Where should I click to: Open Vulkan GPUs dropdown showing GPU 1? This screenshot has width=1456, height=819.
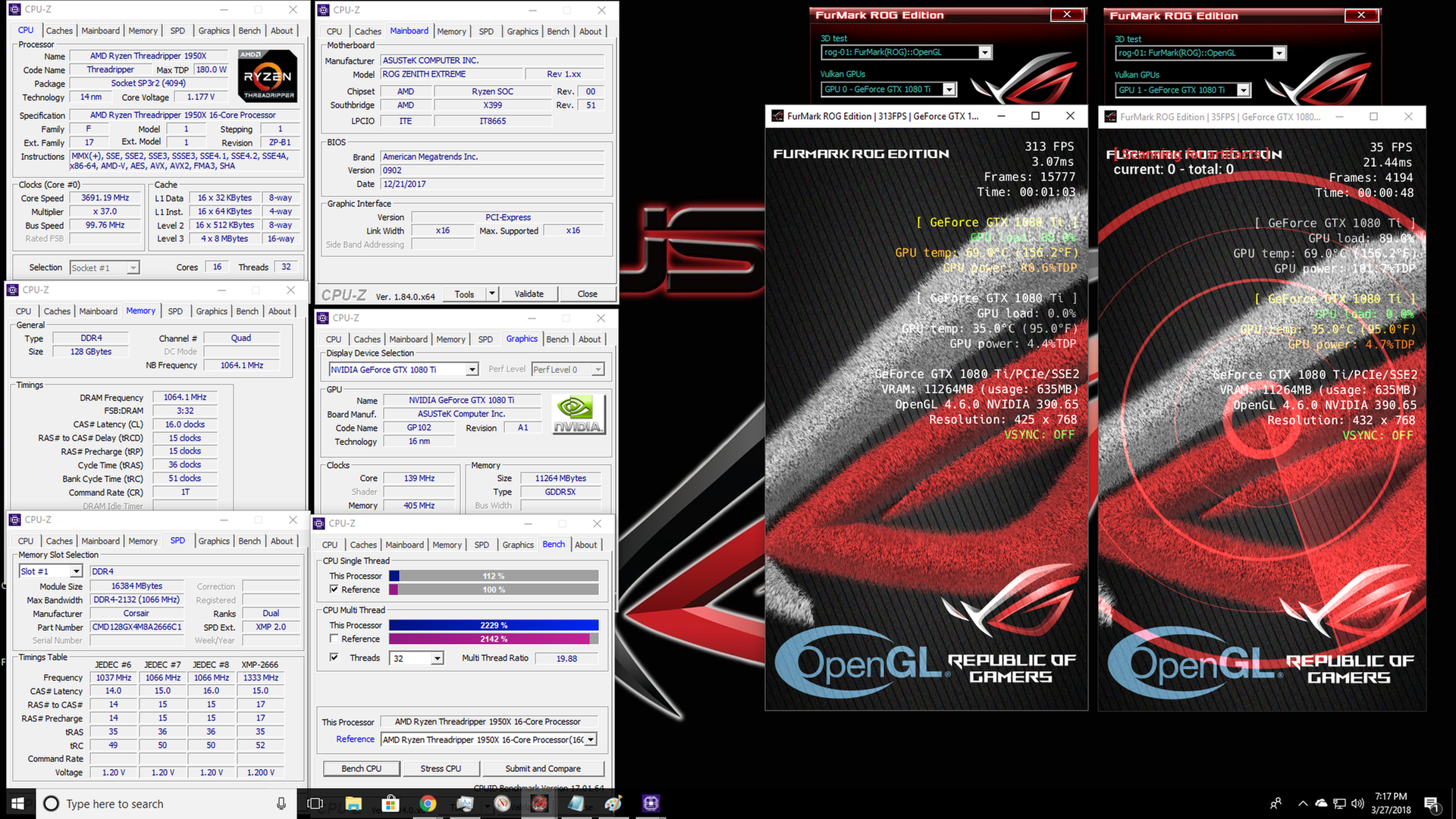[x=1243, y=89]
